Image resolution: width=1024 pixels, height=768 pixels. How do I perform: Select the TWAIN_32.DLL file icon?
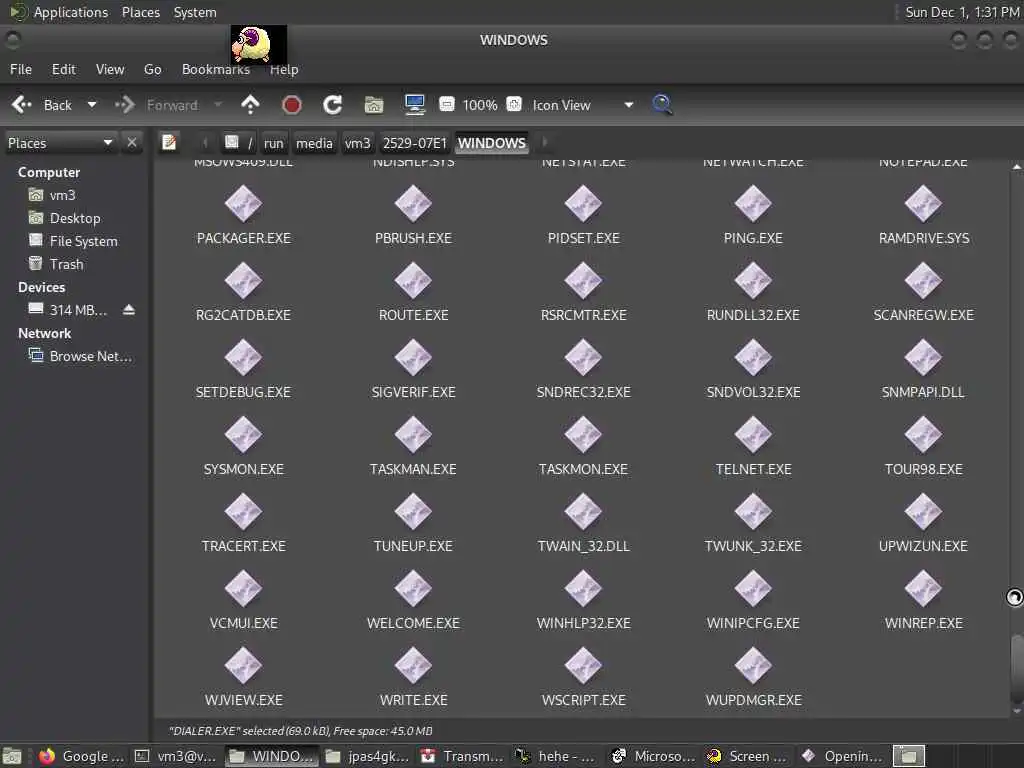coord(583,511)
